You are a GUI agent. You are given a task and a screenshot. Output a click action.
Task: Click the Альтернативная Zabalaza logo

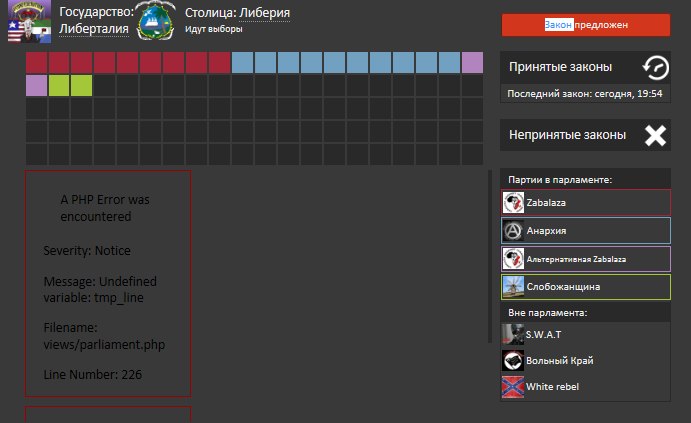coord(513,259)
